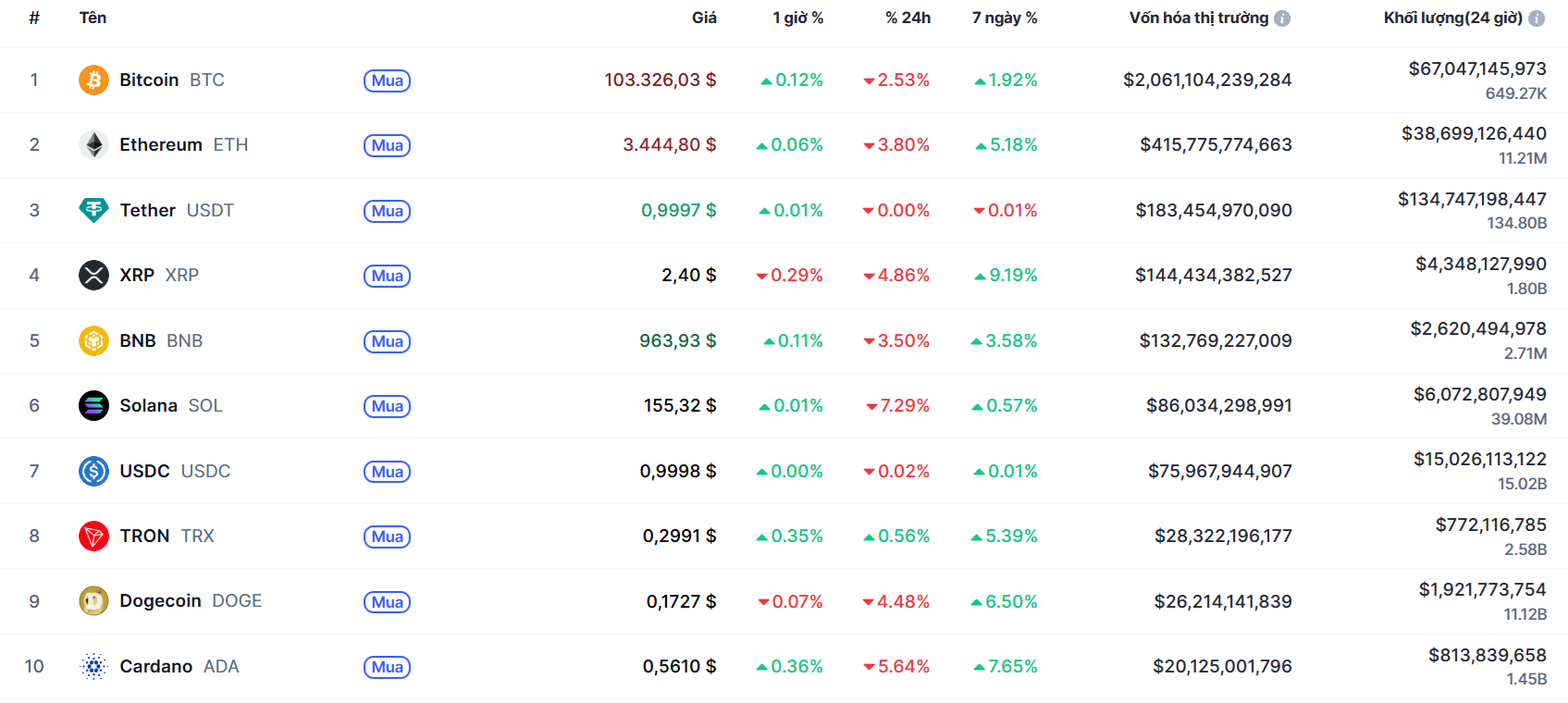Image resolution: width=1568 pixels, height=703 pixels.
Task: Open the 24h volume info tooltip icon
Action: click(x=1537, y=18)
